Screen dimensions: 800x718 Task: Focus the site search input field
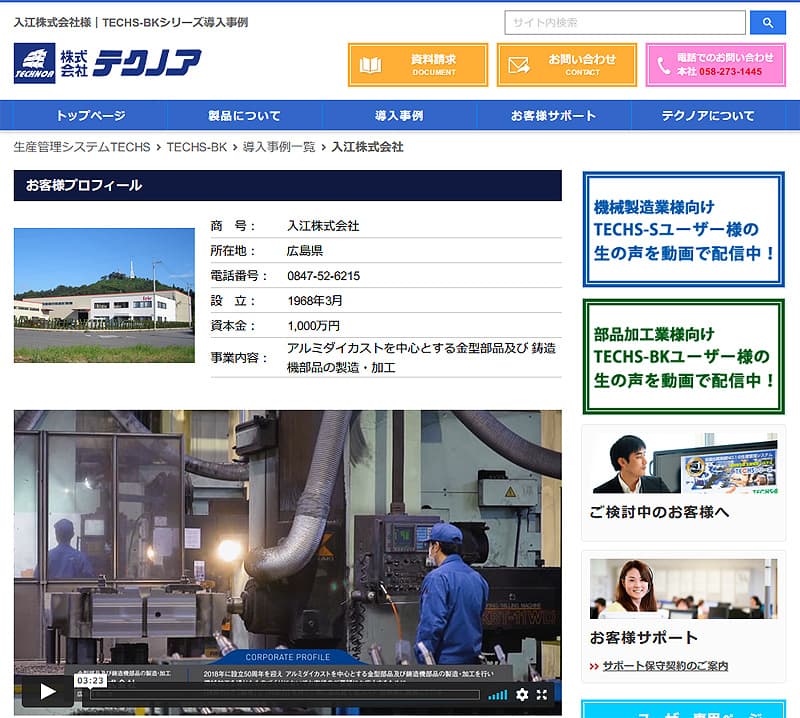[x=625, y=22]
